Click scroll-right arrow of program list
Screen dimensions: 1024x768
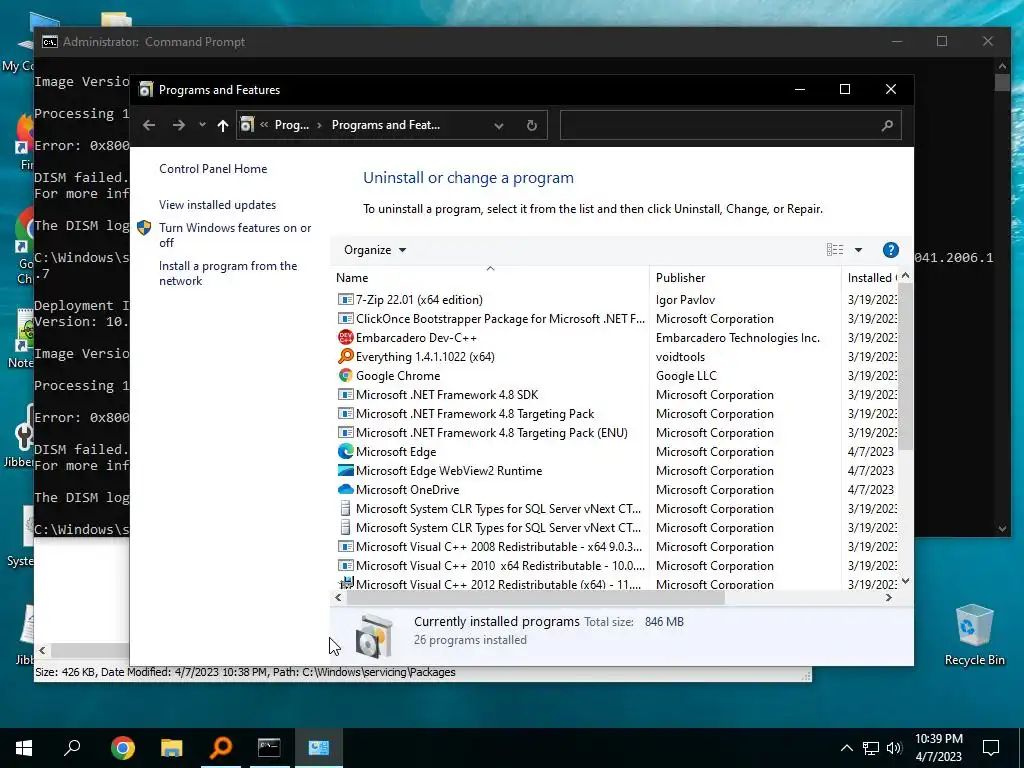pos(889,598)
